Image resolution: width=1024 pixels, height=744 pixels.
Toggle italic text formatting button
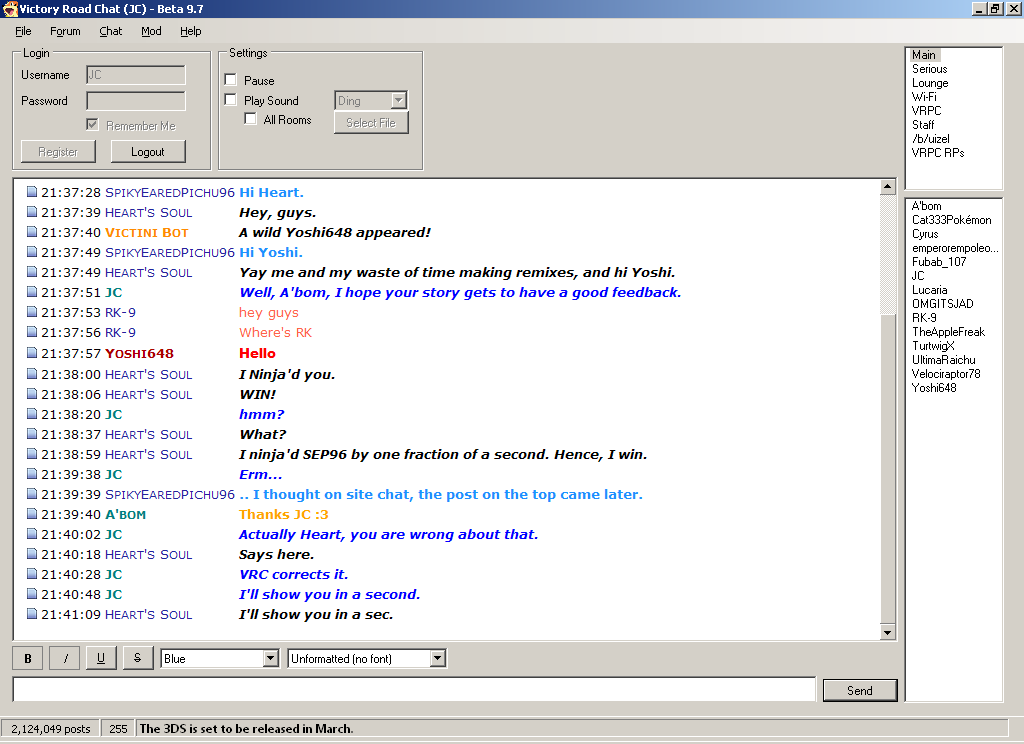(64, 658)
